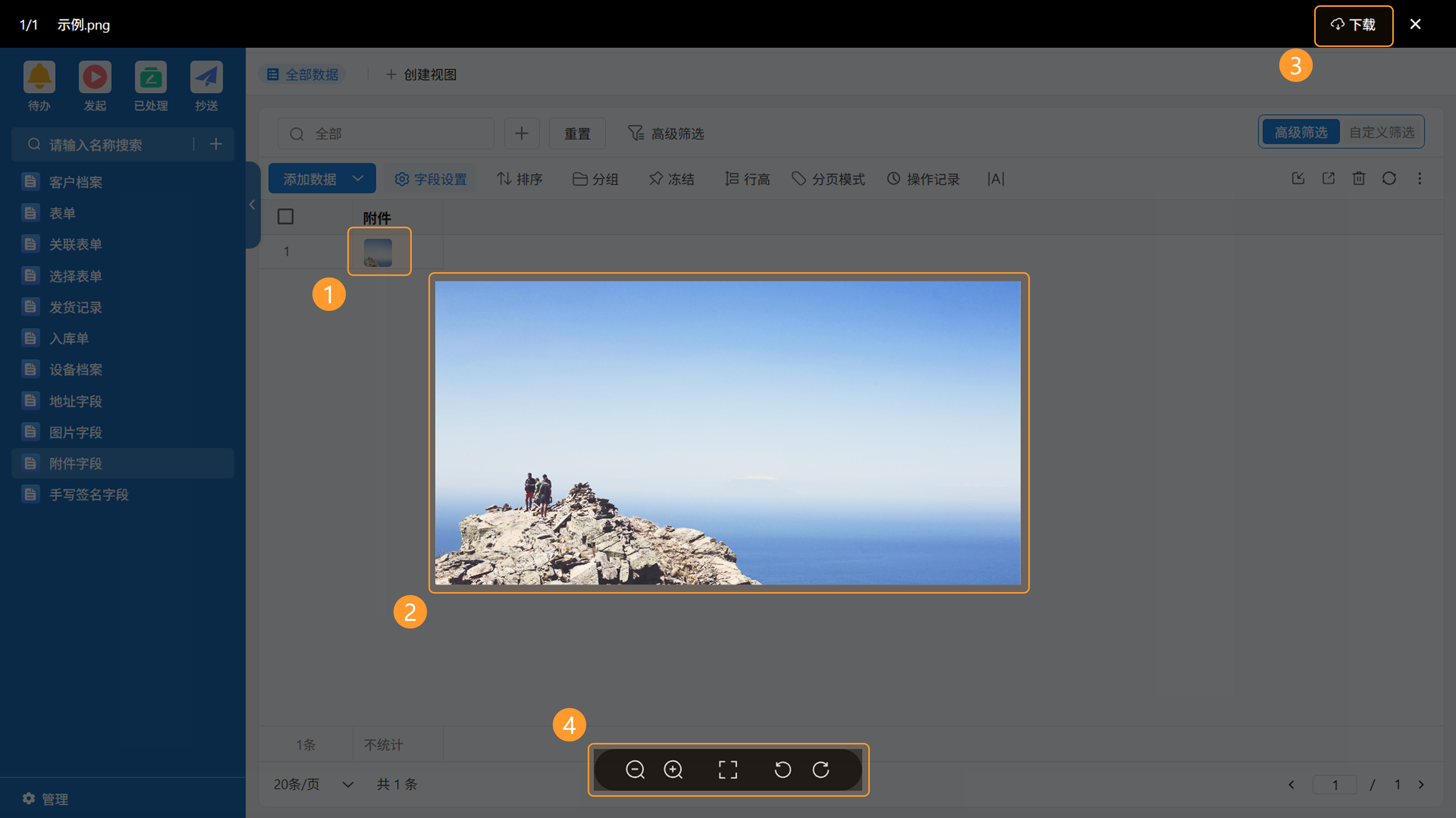Select the 高级筛选 toggle option
This screenshot has width=1456, height=818.
click(x=1301, y=132)
